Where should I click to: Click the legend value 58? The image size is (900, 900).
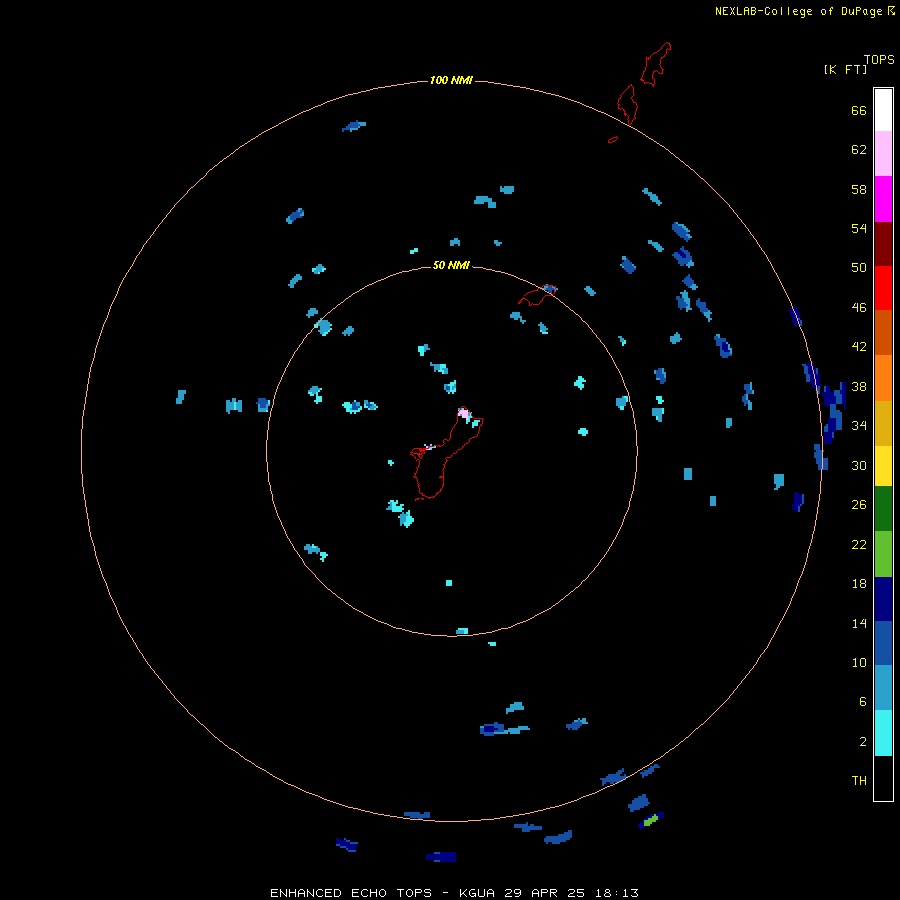coord(859,189)
